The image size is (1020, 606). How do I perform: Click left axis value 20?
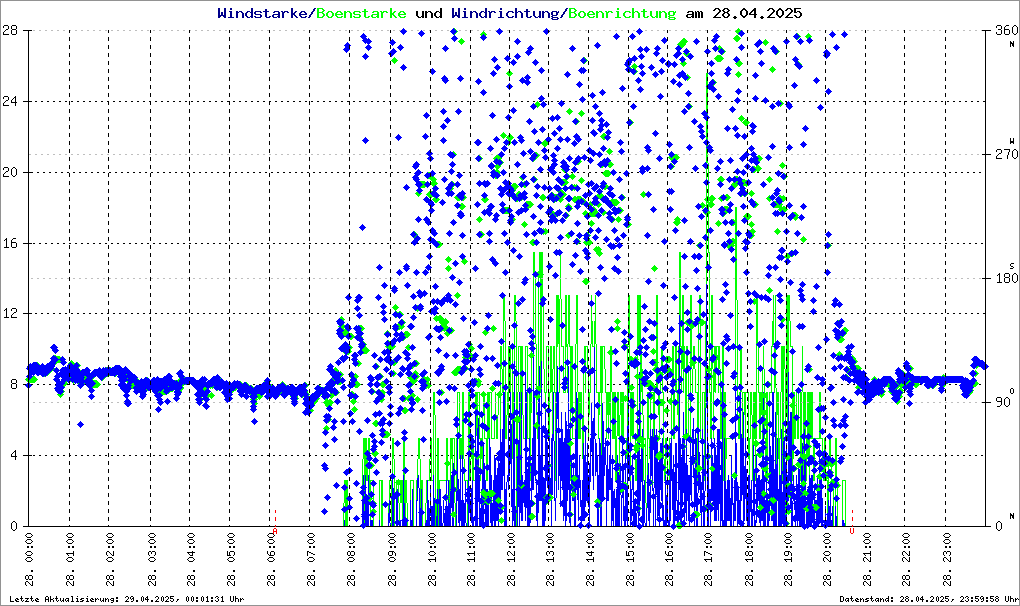9,172
